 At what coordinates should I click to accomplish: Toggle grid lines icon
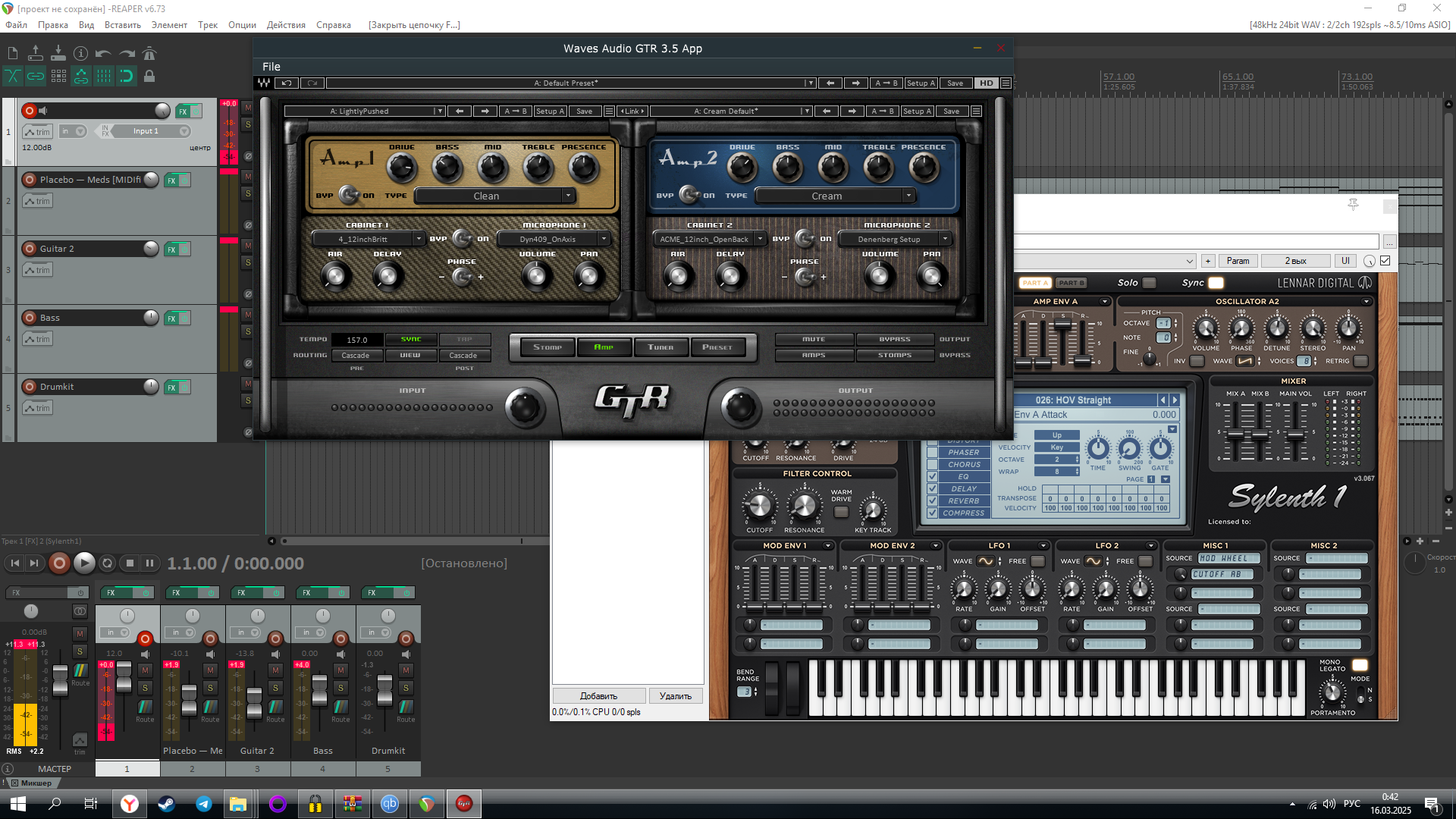coord(104,76)
